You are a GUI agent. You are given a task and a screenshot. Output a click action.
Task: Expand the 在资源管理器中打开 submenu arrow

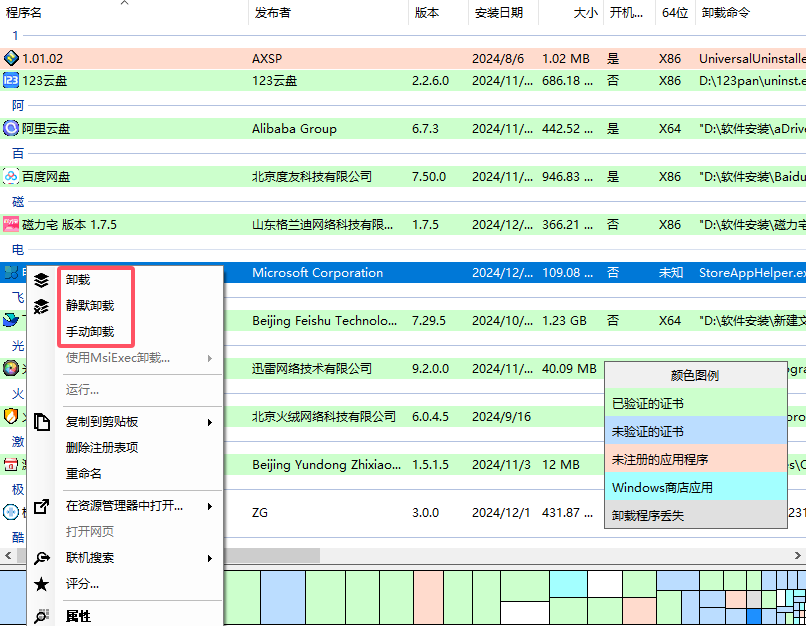tap(210, 506)
